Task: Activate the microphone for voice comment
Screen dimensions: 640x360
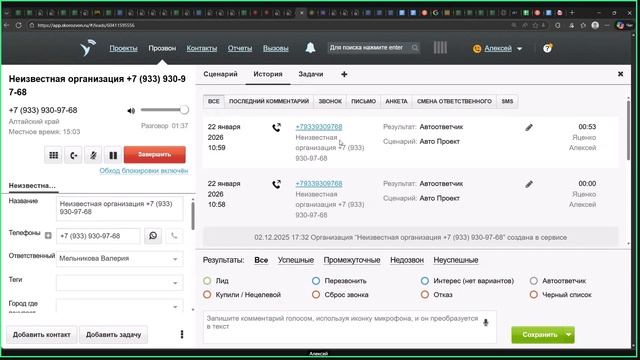Action: [x=486, y=322]
